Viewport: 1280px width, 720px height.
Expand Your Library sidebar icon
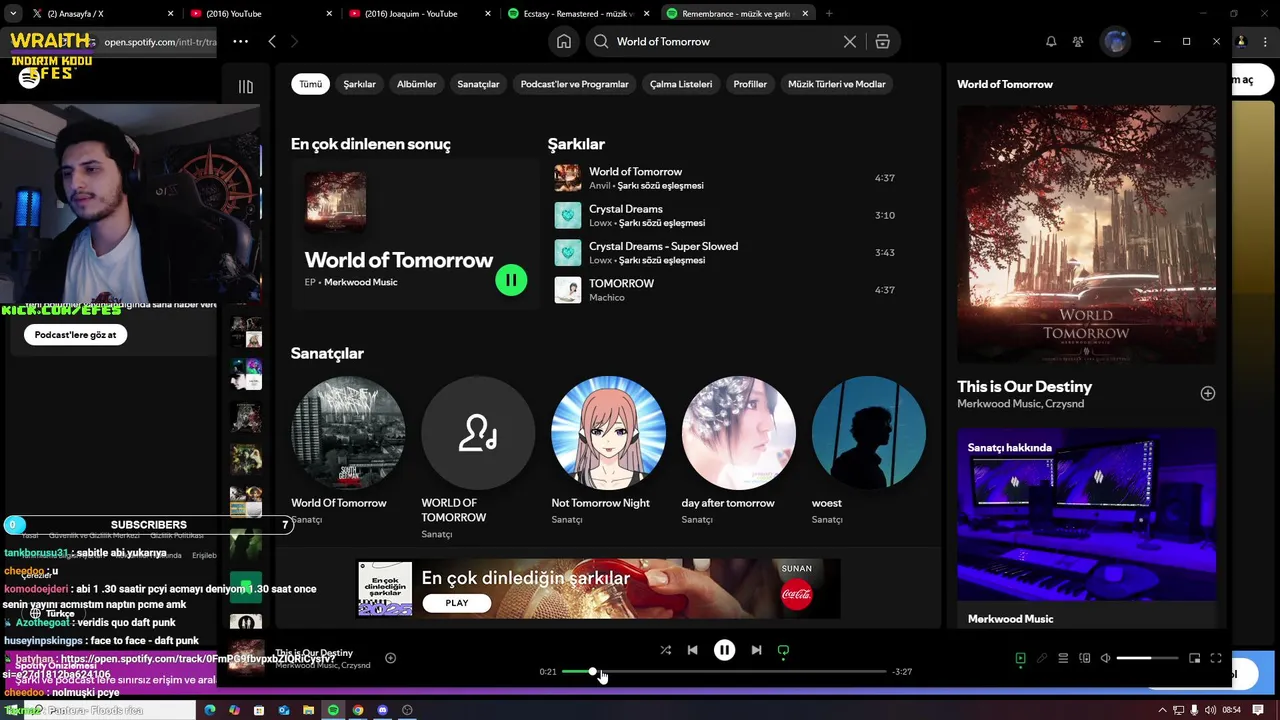(x=246, y=86)
